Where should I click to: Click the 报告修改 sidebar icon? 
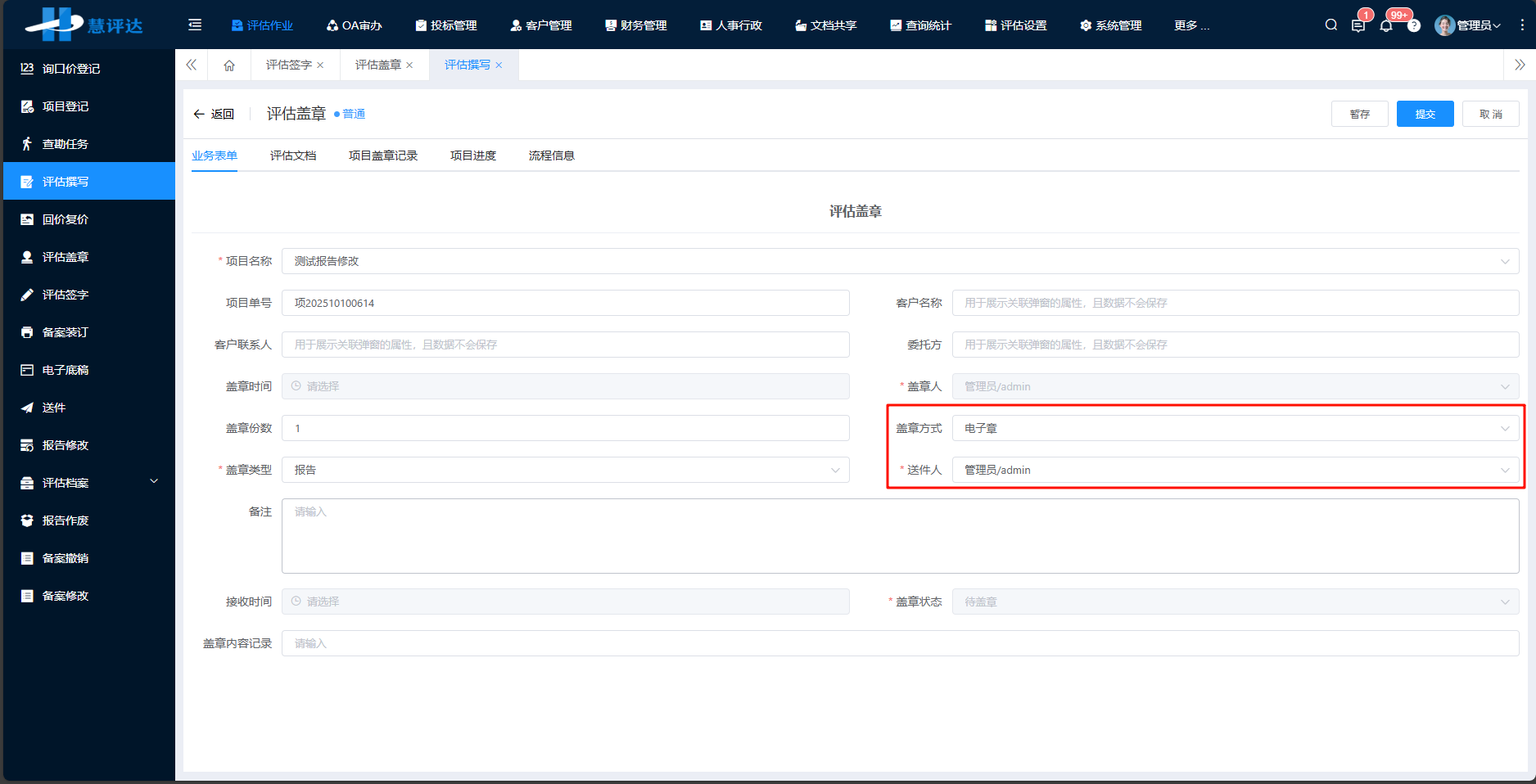click(25, 445)
